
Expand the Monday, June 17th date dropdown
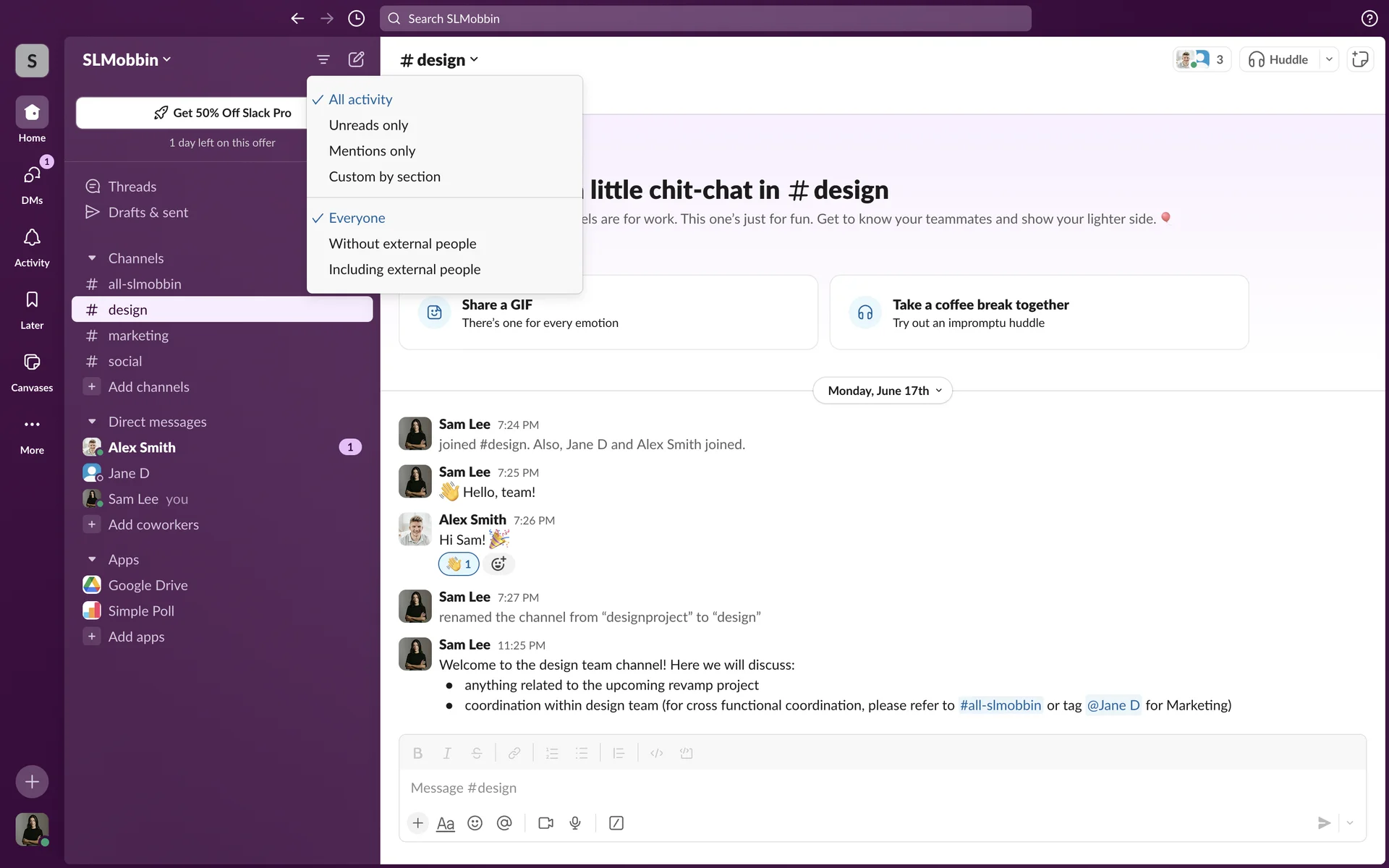[x=883, y=391]
